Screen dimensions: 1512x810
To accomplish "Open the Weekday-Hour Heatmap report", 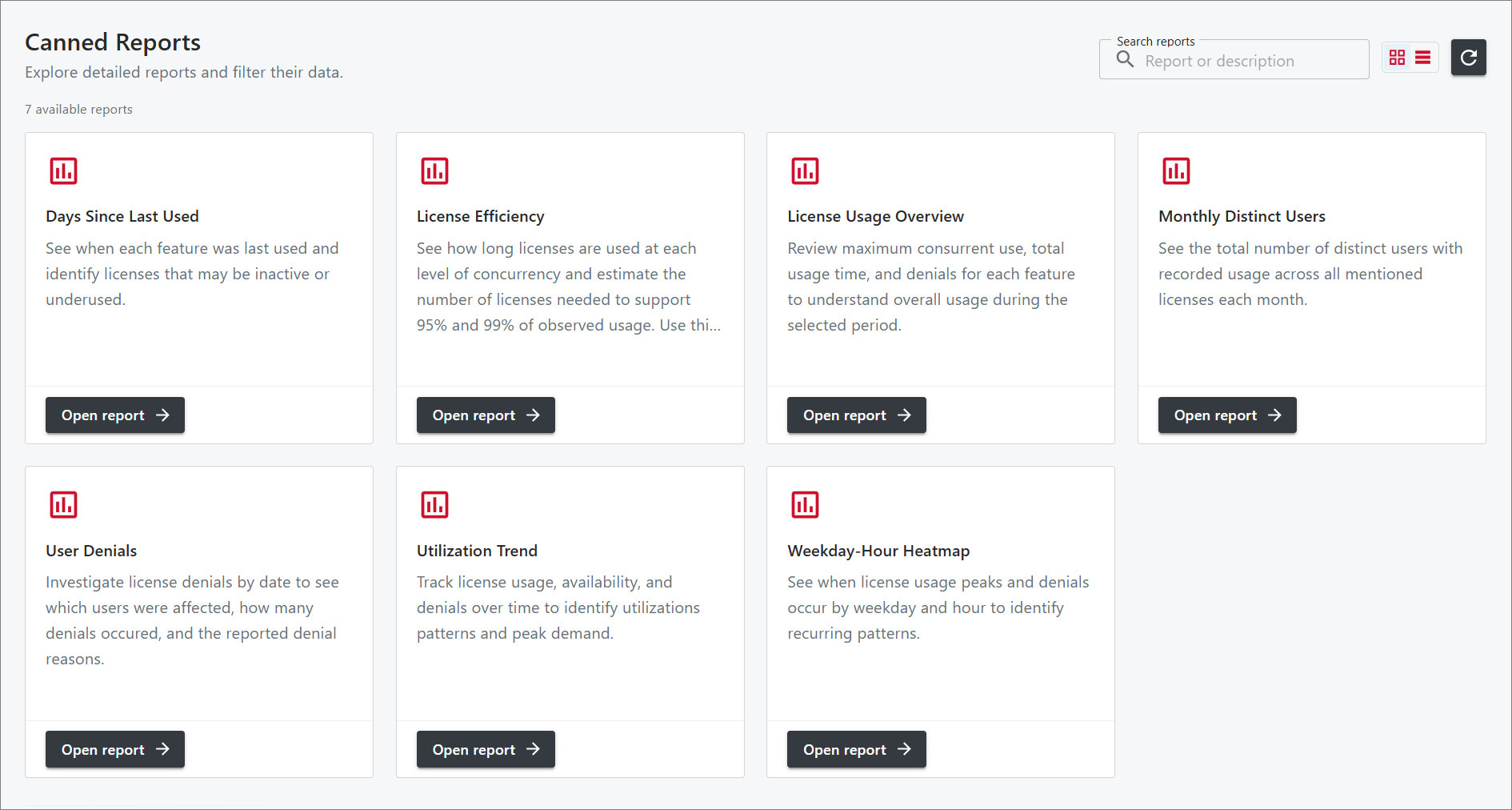I will (x=857, y=749).
